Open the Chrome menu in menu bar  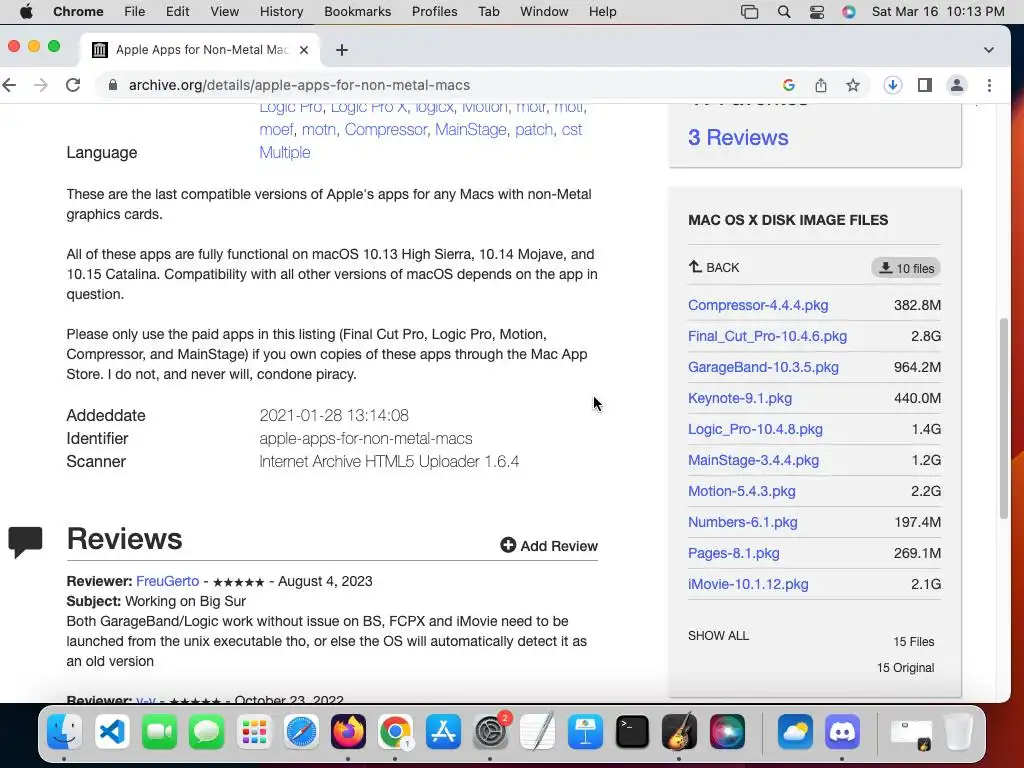[x=78, y=12]
